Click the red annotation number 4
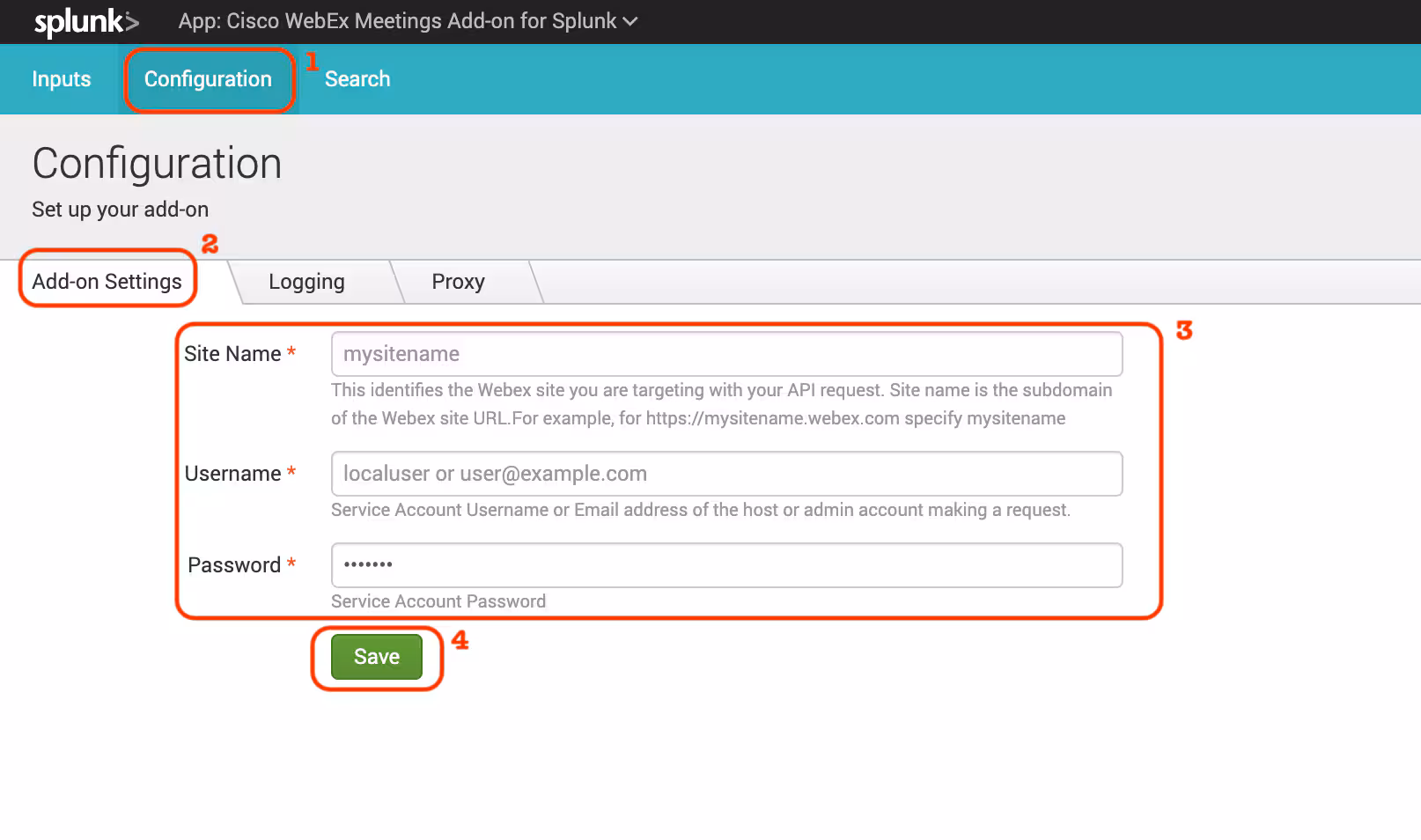This screenshot has height=840, width=1421. pos(460,640)
